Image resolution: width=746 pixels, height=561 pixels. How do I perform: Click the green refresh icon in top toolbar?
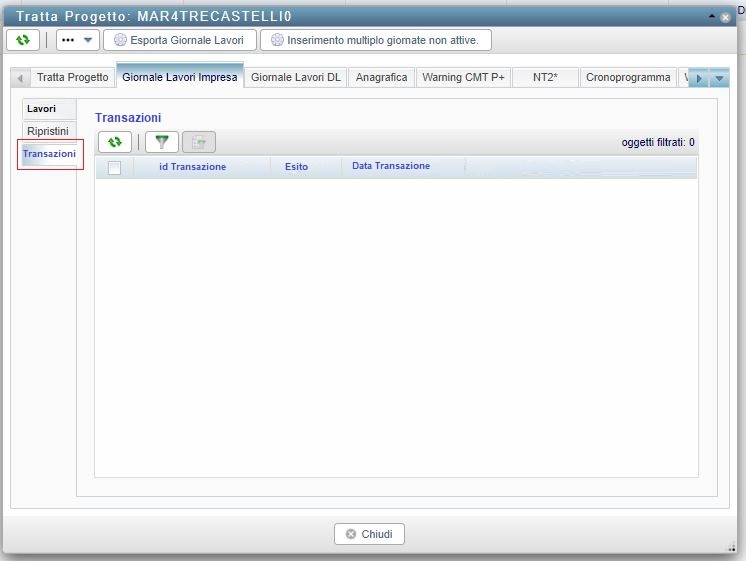click(x=23, y=40)
